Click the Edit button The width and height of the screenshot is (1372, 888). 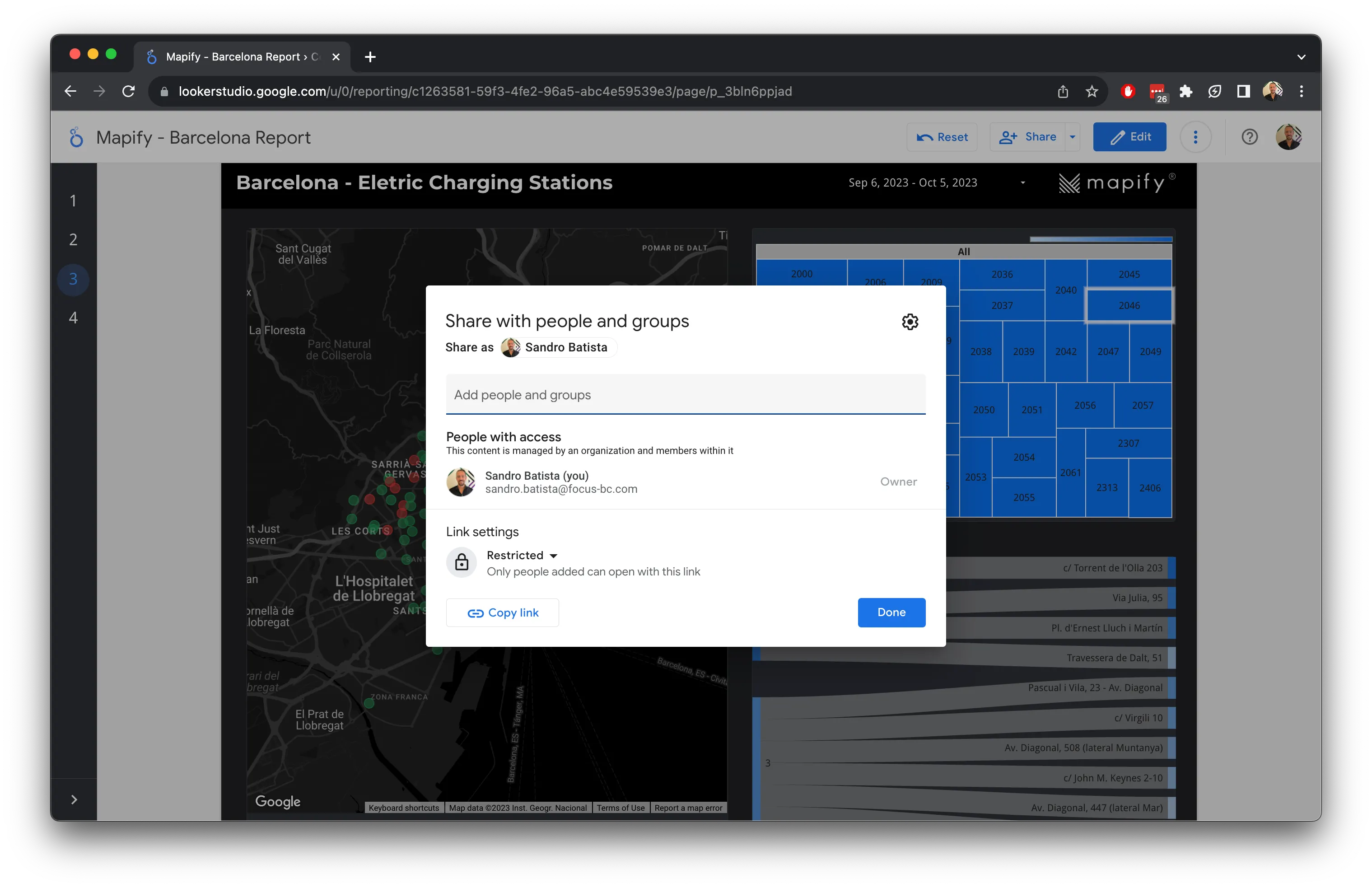point(1129,137)
